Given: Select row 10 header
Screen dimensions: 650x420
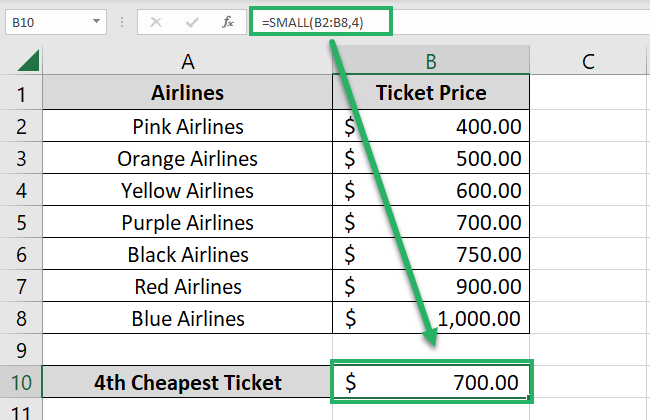Looking at the screenshot, I should pyautogui.click(x=21, y=382).
